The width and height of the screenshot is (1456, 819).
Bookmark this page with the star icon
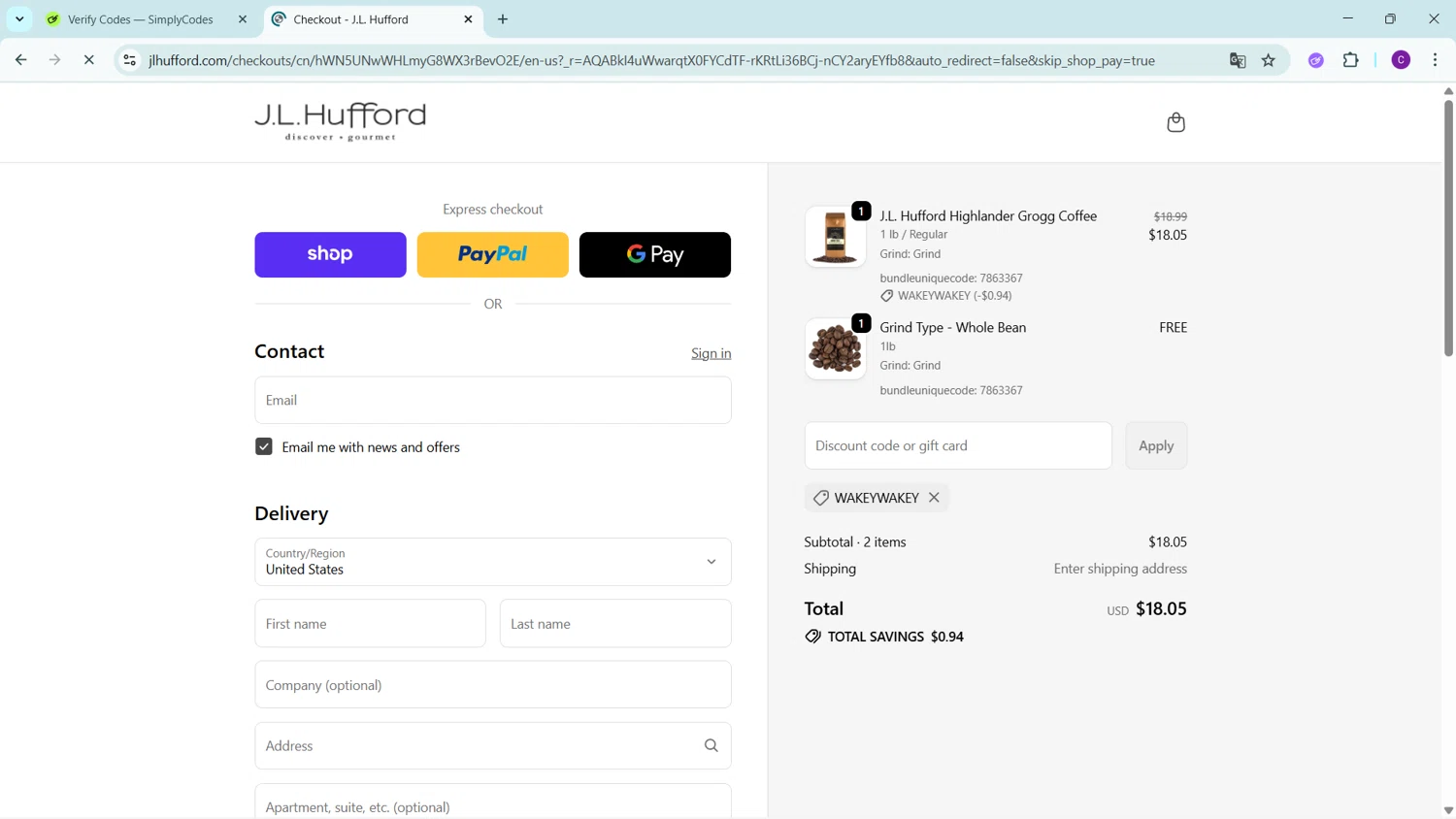pyautogui.click(x=1269, y=60)
